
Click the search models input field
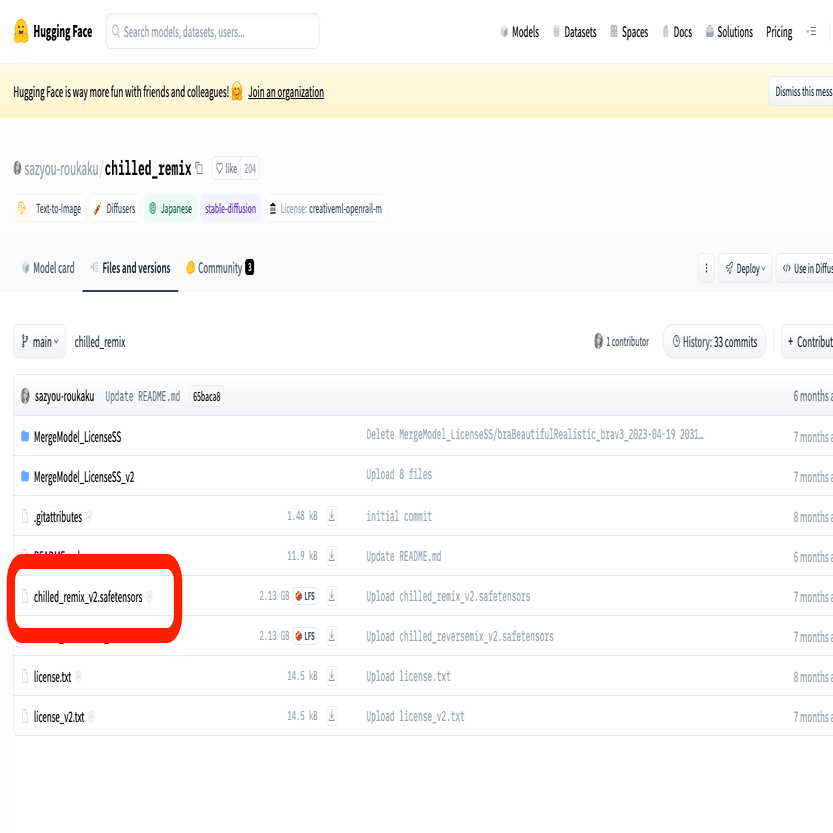[212, 31]
